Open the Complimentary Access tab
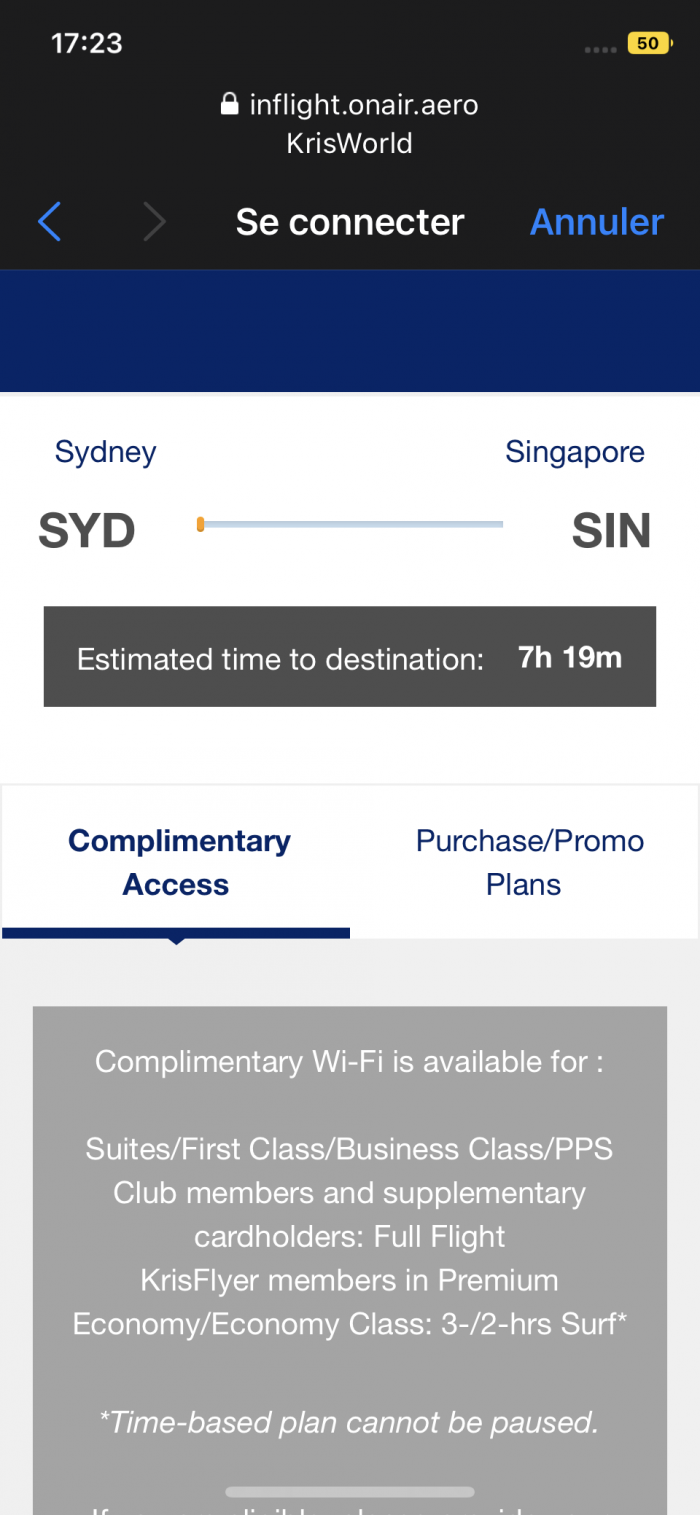The width and height of the screenshot is (700, 1515). pyautogui.click(x=176, y=862)
